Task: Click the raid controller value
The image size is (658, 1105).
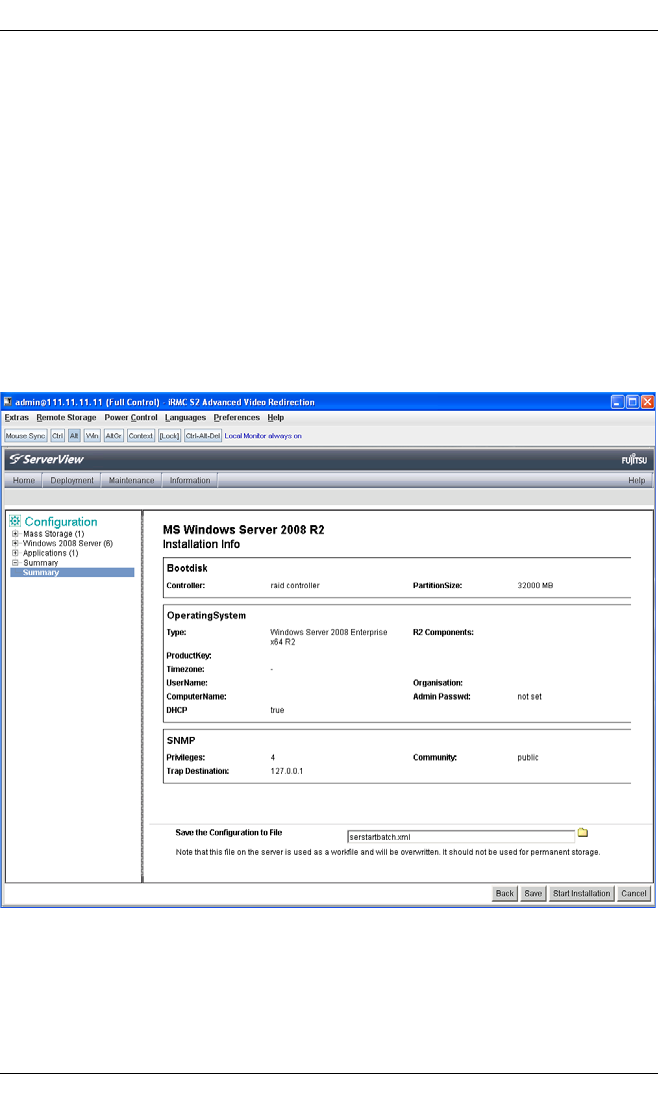Action: coord(295,586)
